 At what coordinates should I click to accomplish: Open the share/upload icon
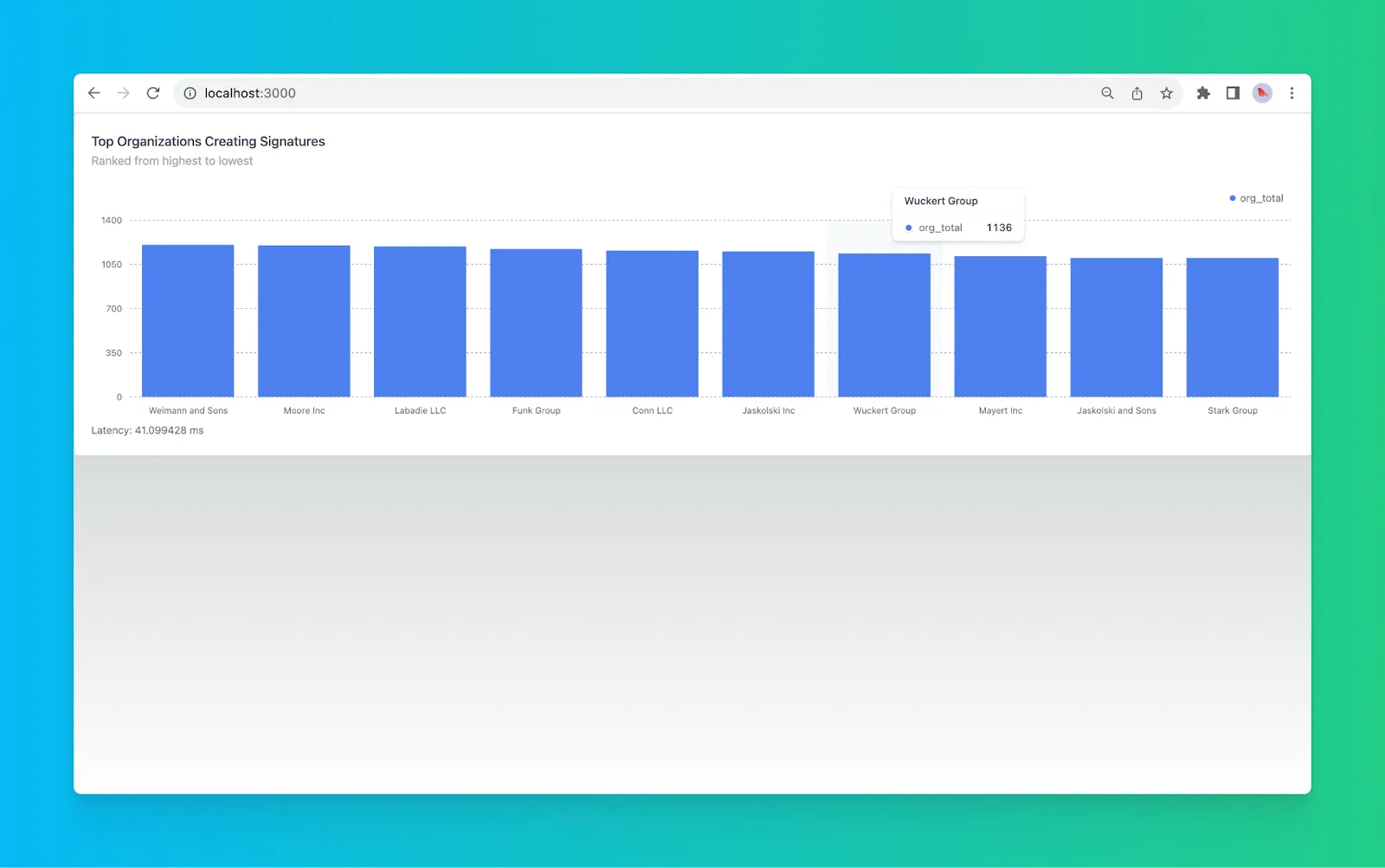point(1137,93)
